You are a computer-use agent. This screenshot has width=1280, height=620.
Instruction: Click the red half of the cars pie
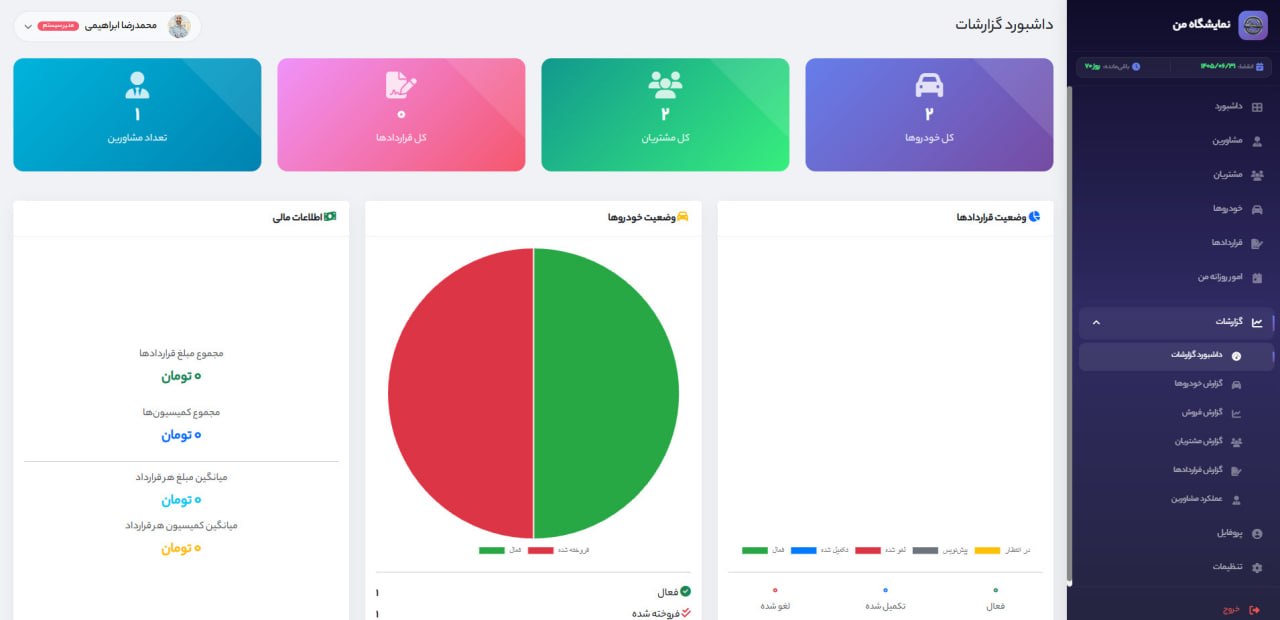tap(460, 393)
